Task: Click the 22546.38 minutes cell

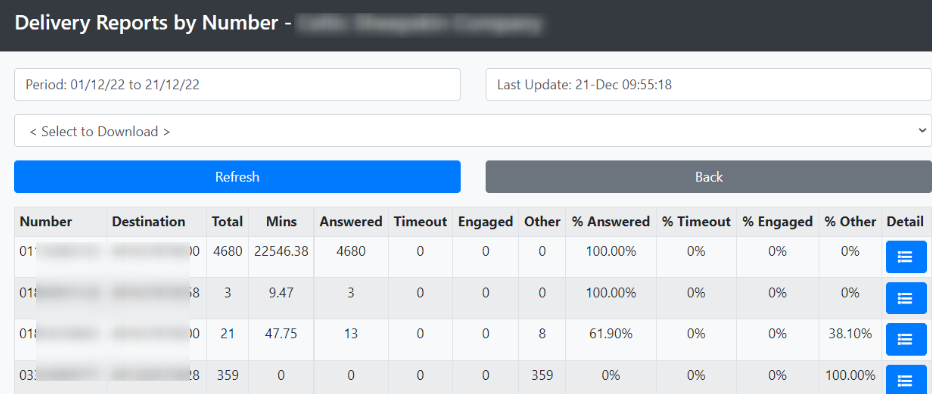Action: pos(281,251)
